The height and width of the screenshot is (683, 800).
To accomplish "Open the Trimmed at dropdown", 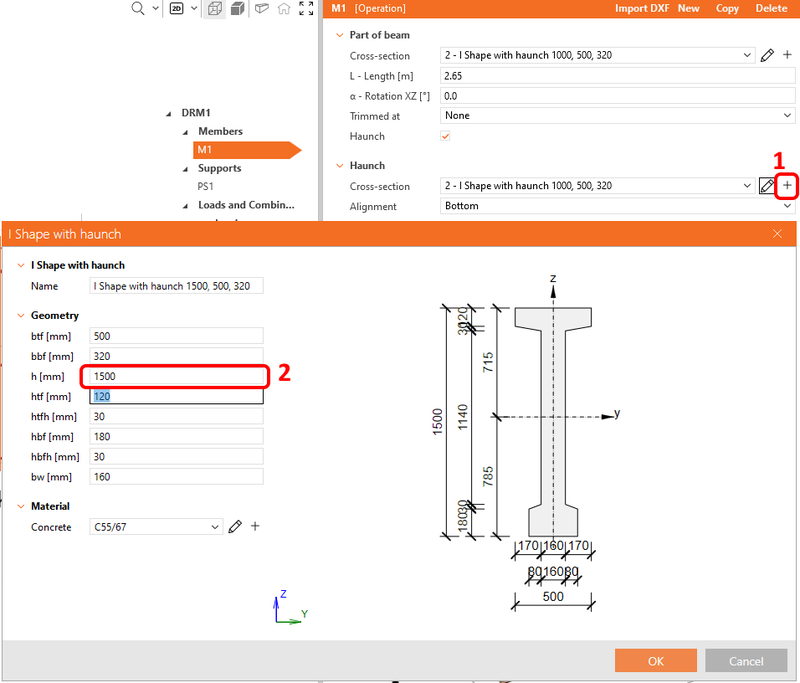I will (x=789, y=116).
